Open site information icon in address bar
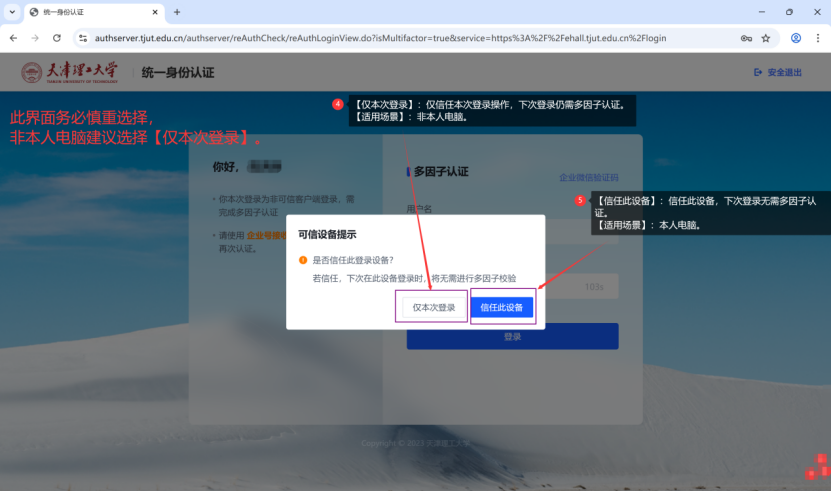 click(82, 38)
